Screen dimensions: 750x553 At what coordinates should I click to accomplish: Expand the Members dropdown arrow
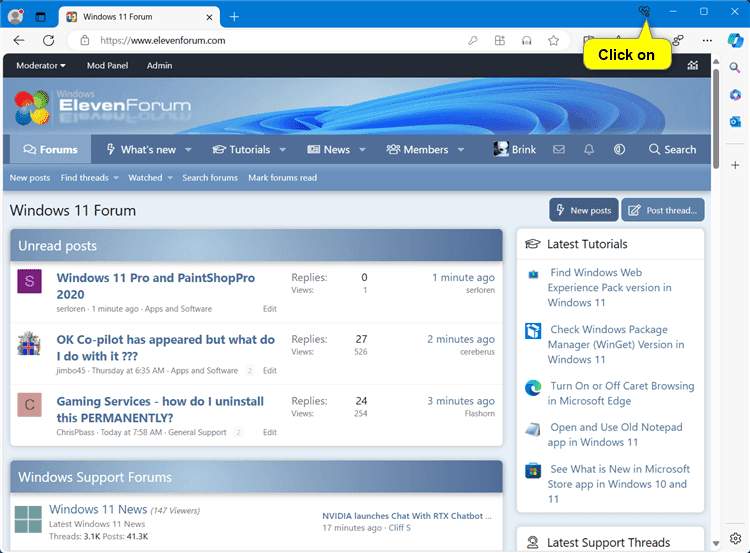pyautogui.click(x=461, y=150)
